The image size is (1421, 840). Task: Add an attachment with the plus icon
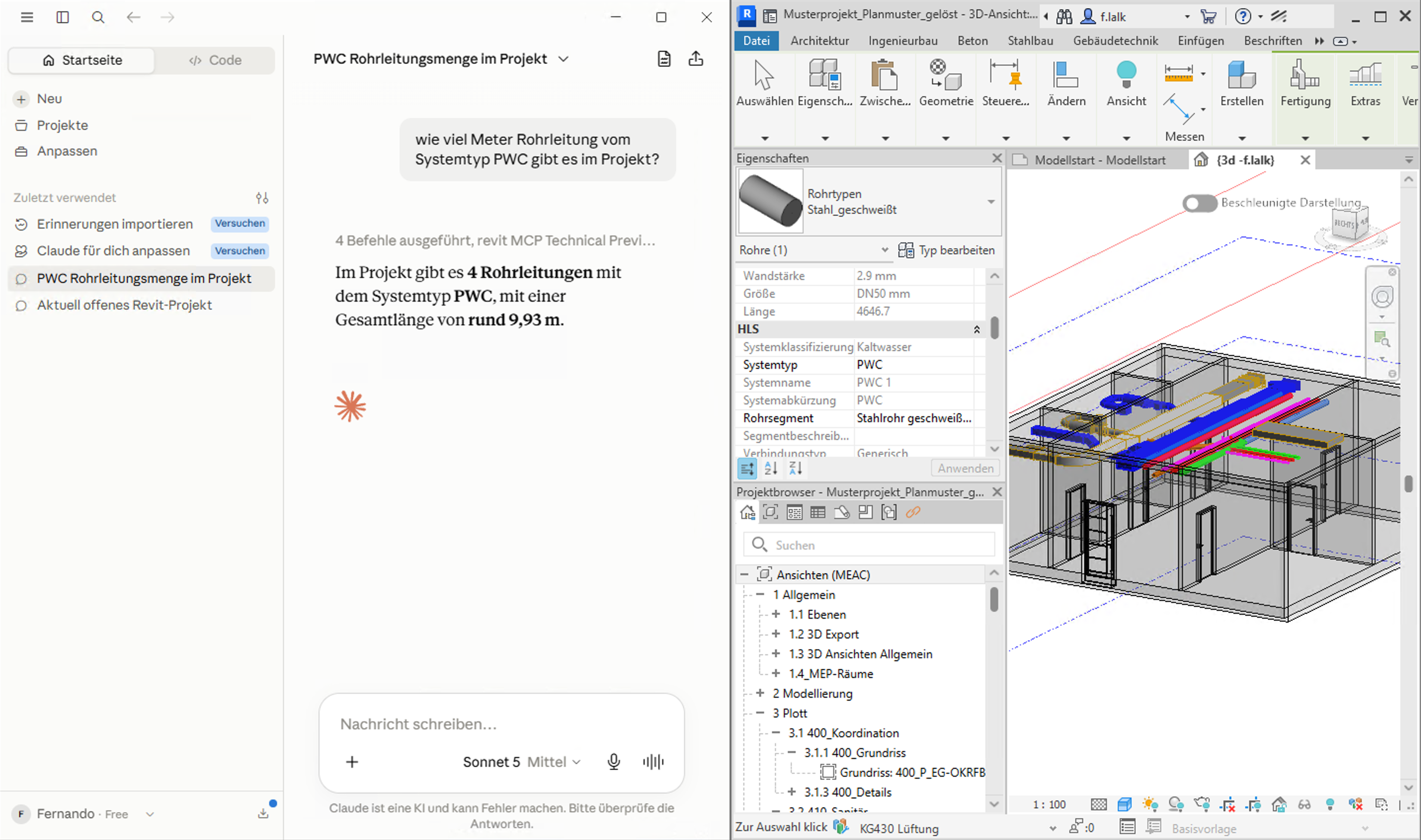352,762
